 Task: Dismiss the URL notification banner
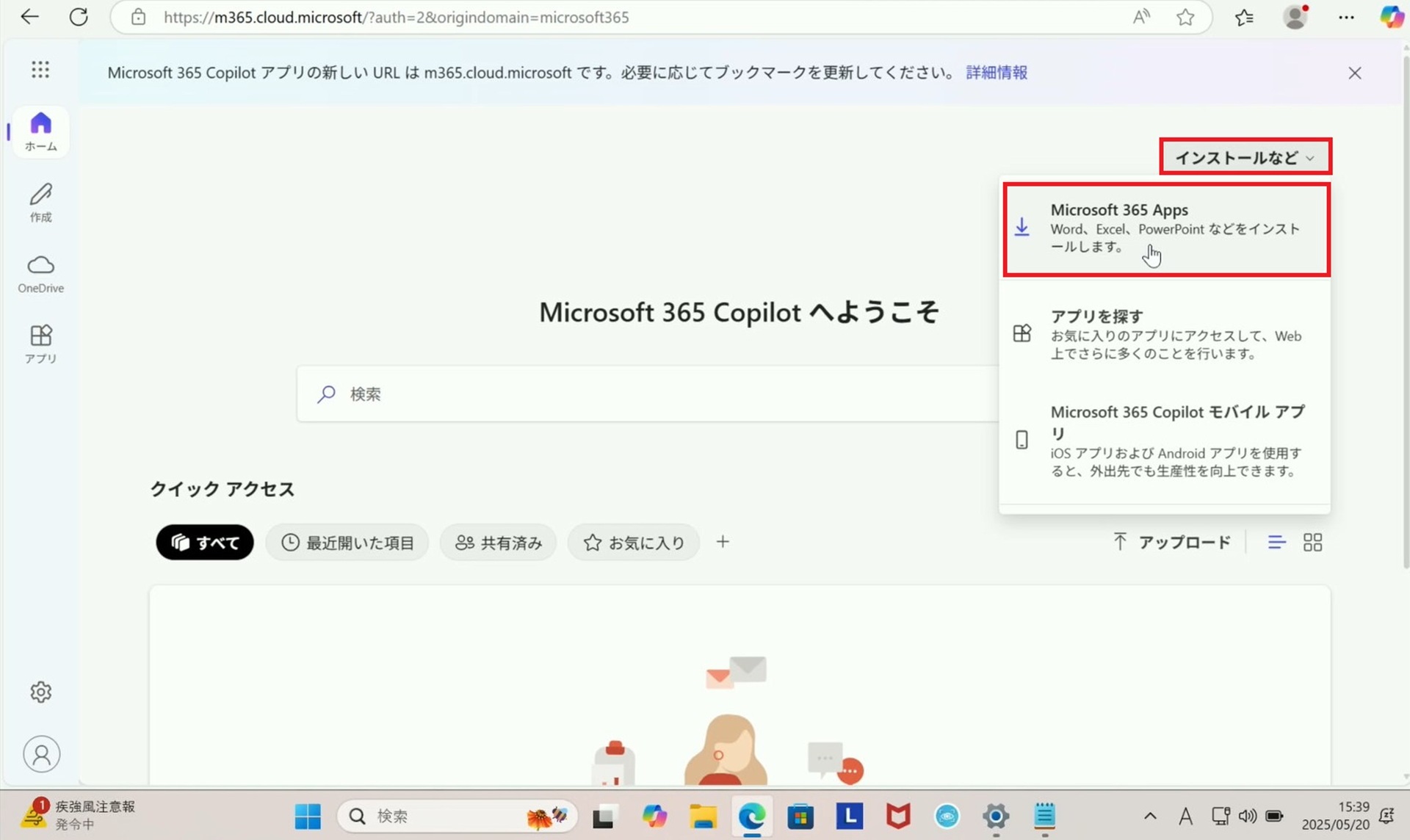1355,73
